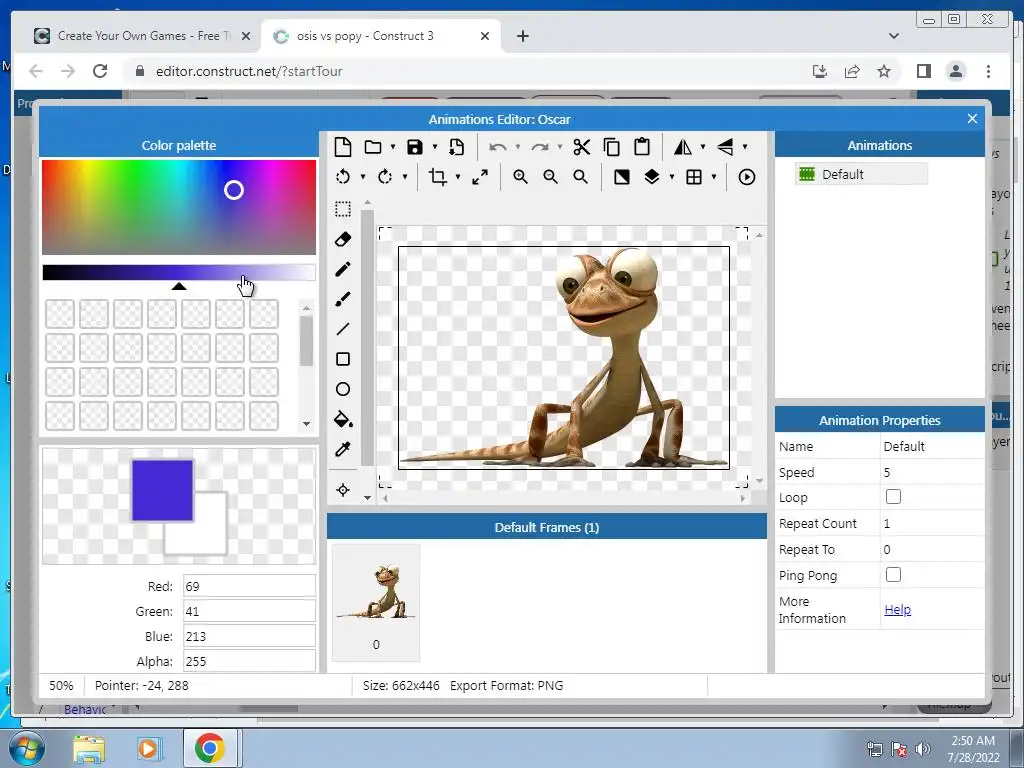The height and width of the screenshot is (768, 1024).
Task: Click the Preview animation play icon
Action: pos(746,177)
